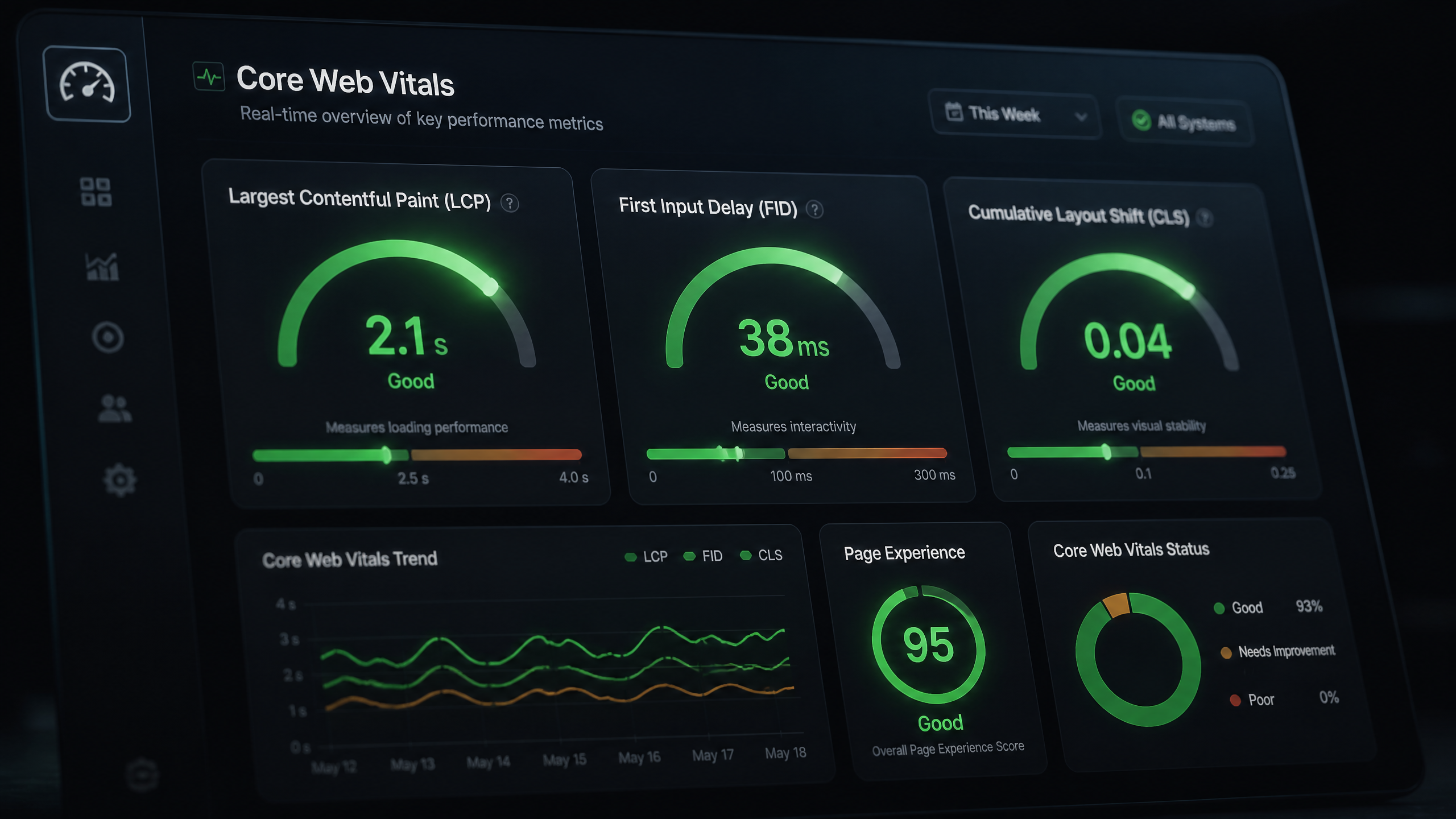This screenshot has height=819, width=1456.
Task: Click the 2.5 s LCP scale label
Action: (x=413, y=478)
